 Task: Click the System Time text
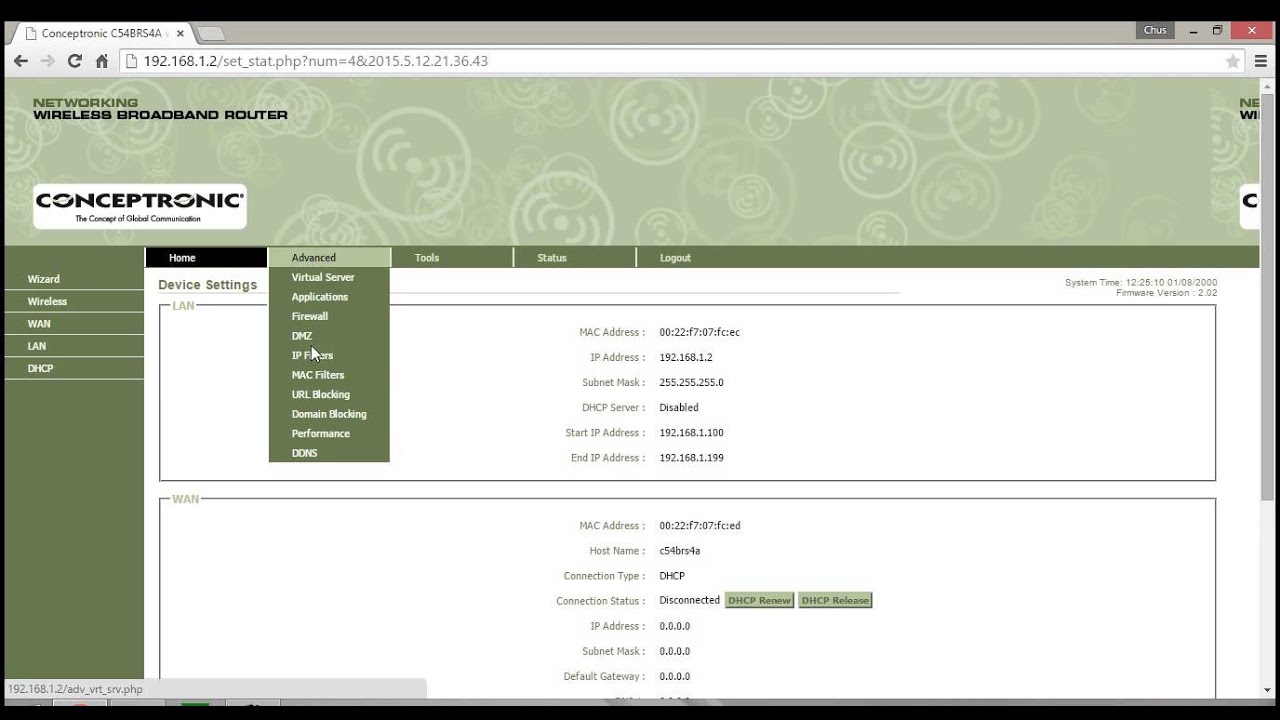(x=1141, y=283)
